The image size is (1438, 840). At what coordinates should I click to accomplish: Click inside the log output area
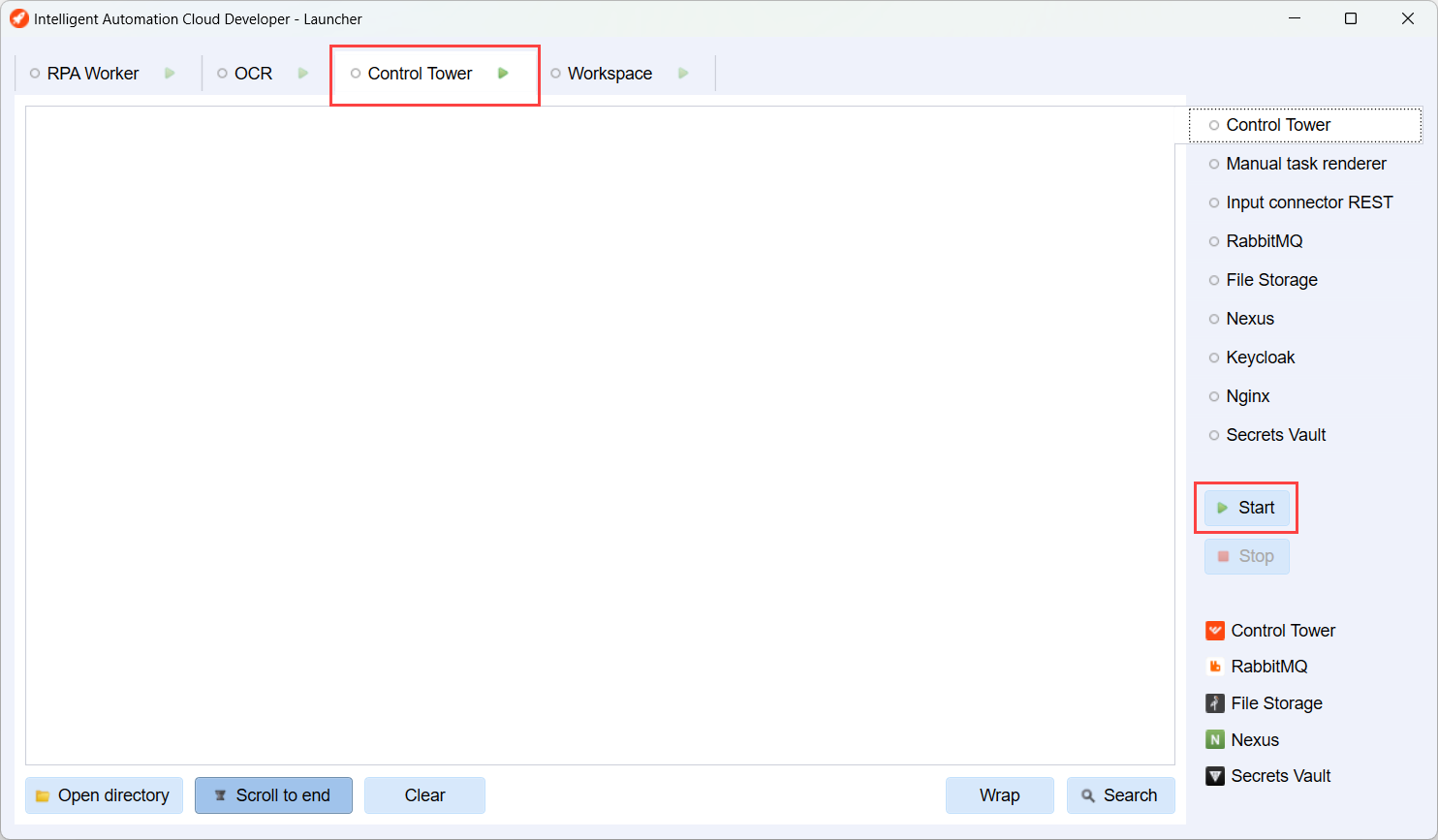(600, 435)
